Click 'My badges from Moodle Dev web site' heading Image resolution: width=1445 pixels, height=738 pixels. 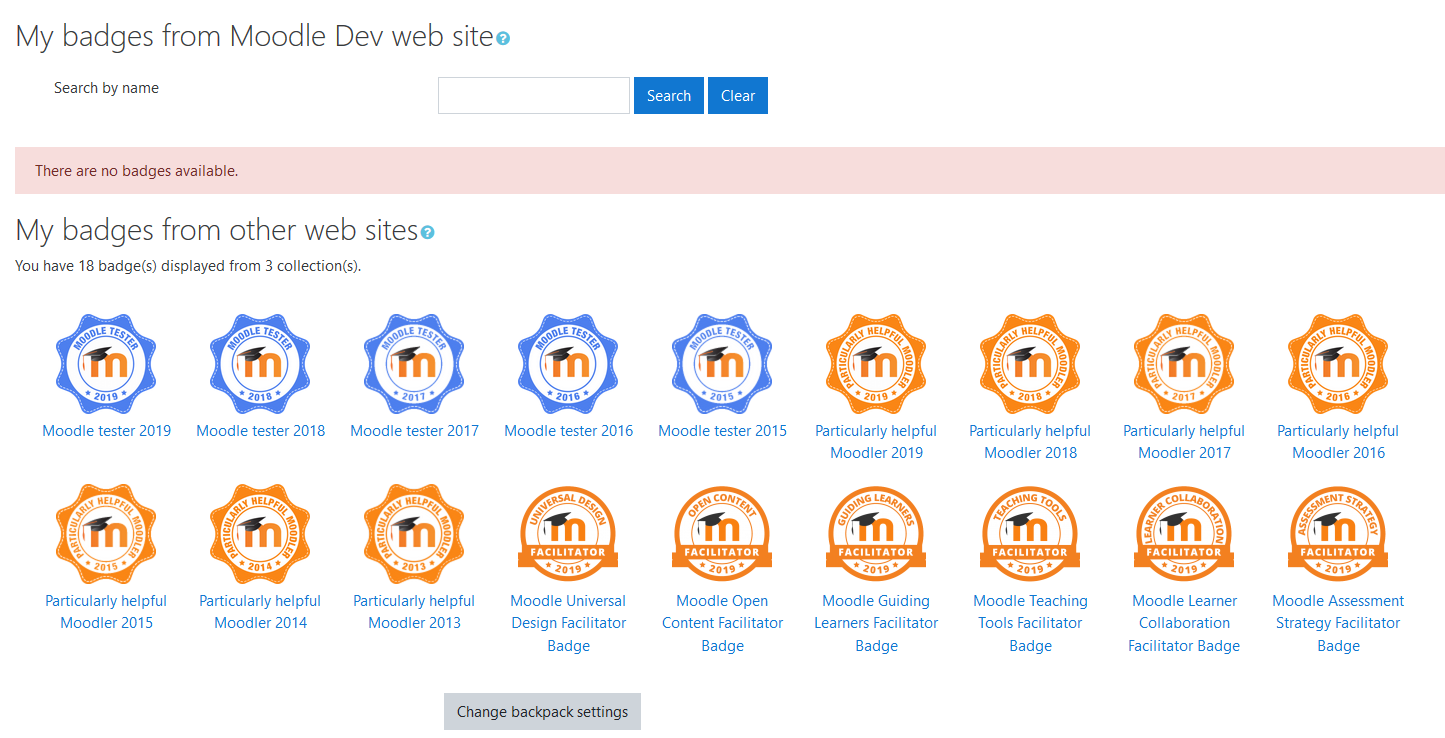point(255,37)
